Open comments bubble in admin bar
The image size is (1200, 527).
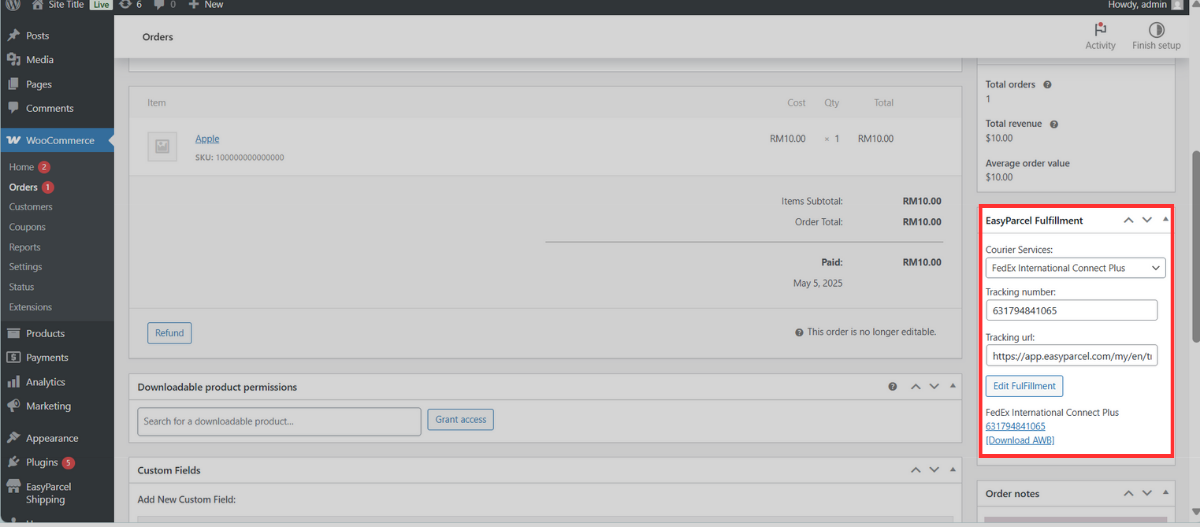pyautogui.click(x=165, y=5)
